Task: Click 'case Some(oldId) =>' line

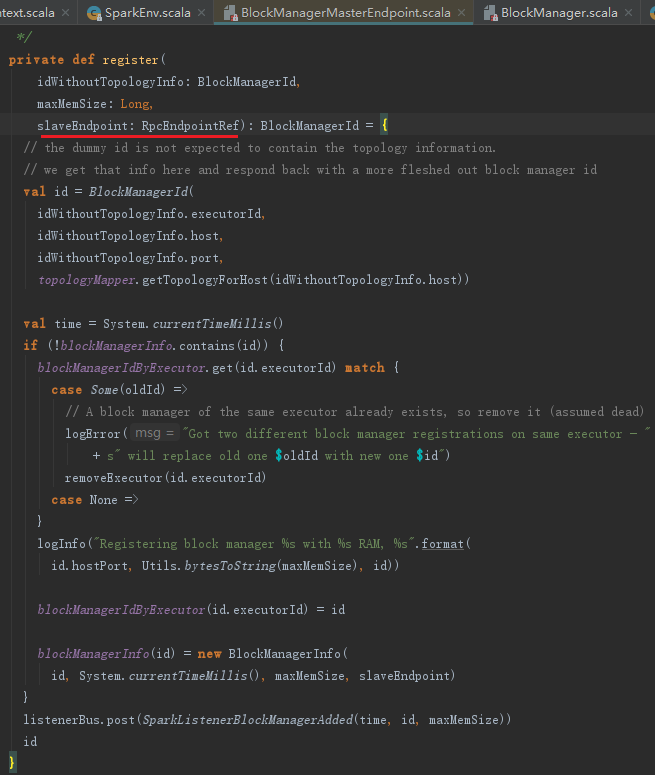Action: pos(119,390)
